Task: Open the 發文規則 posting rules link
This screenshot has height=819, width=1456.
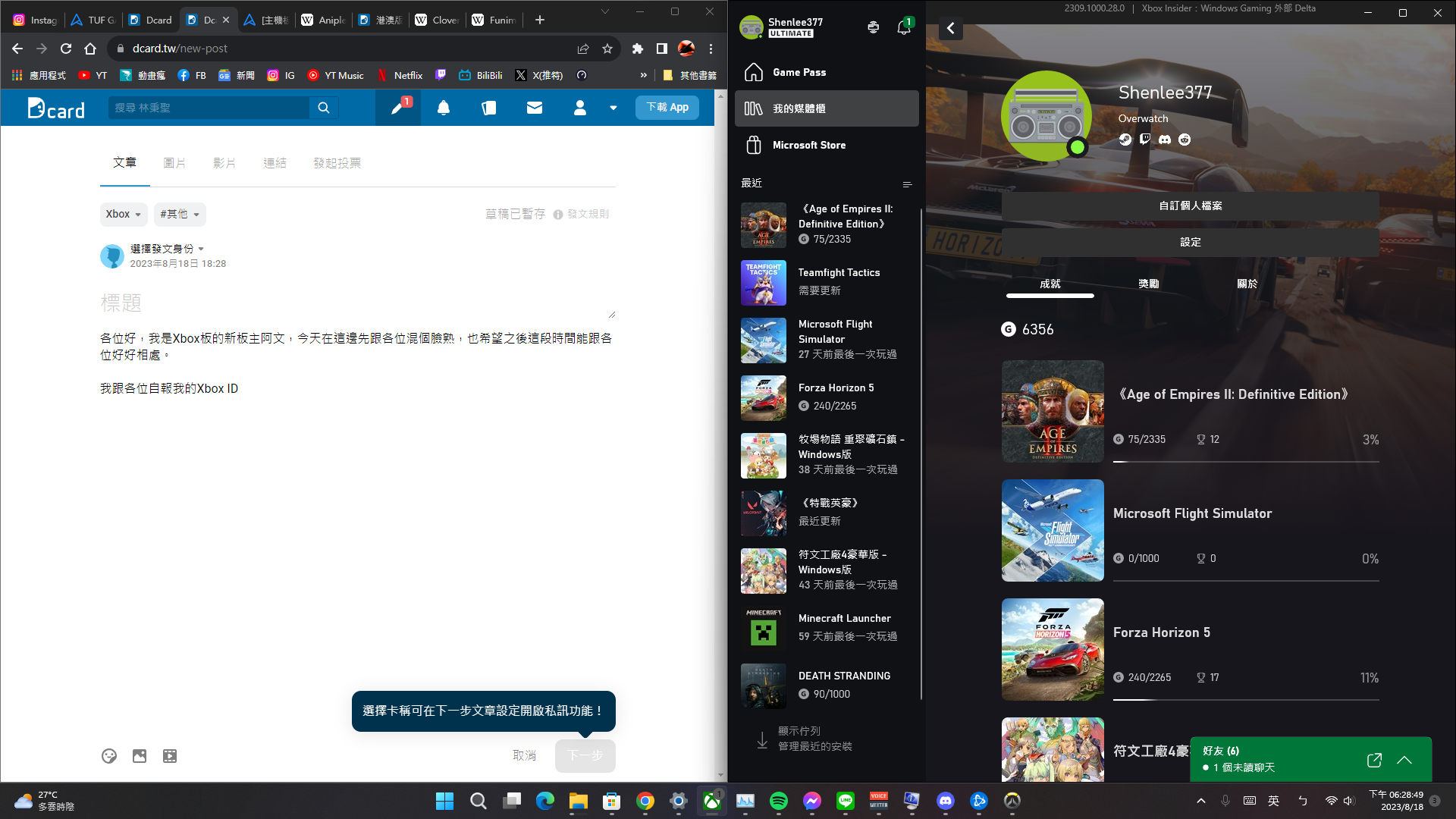Action: pos(582,214)
